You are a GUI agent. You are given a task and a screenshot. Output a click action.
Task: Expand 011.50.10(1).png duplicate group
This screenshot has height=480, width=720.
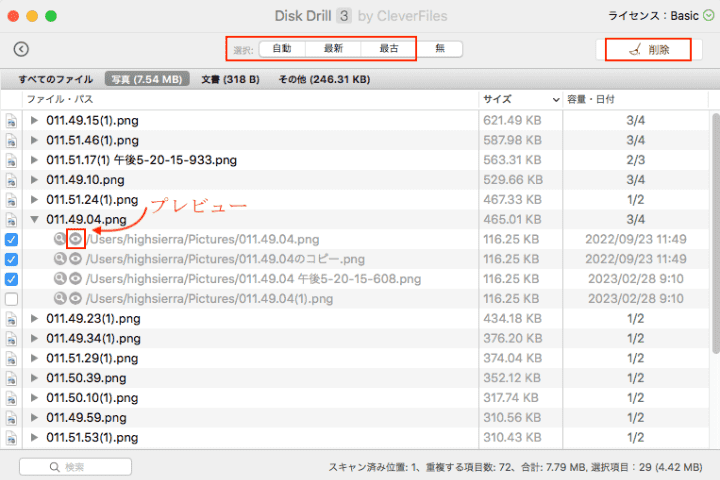click(x=34, y=398)
